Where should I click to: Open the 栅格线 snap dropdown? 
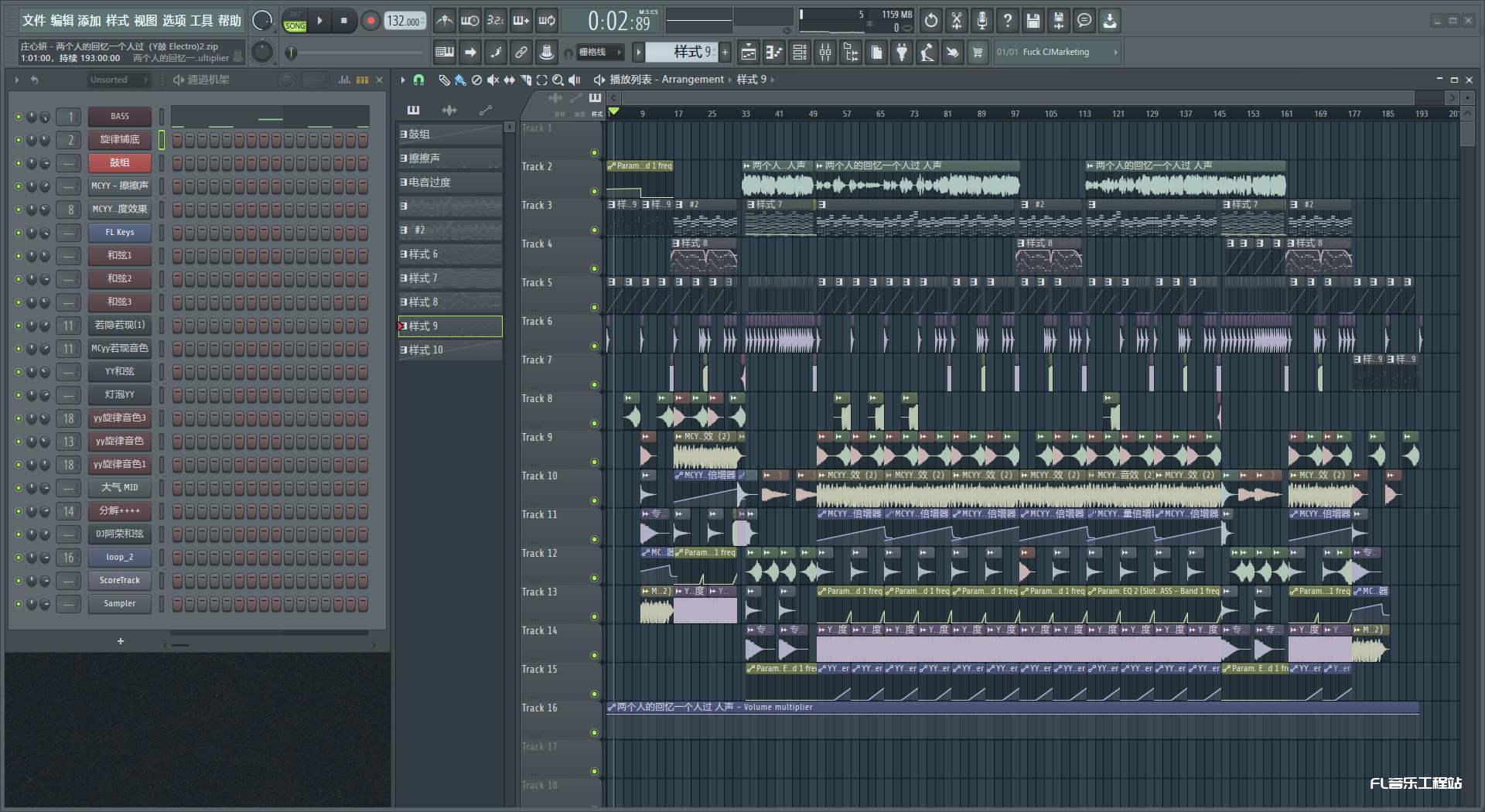tap(600, 53)
